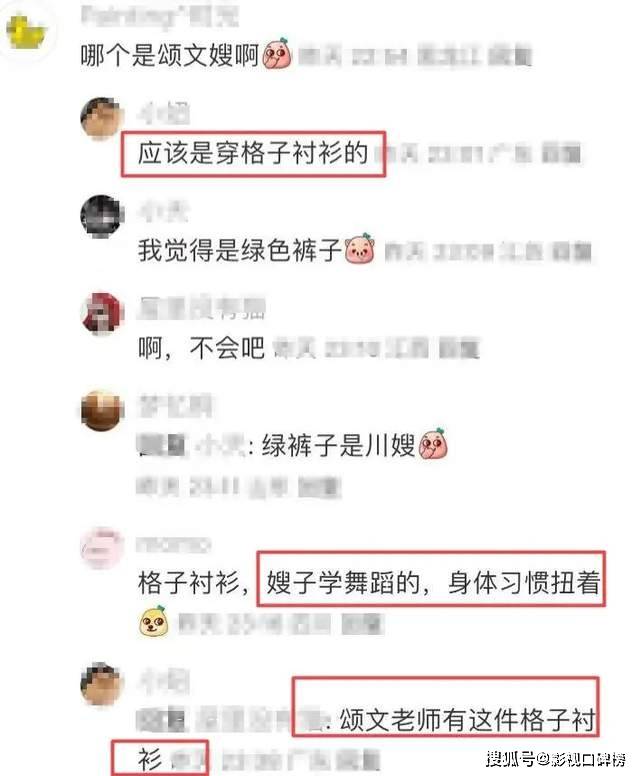The image size is (640, 776).
Task: Click the comment 啊，不会吧
Action: (201, 348)
